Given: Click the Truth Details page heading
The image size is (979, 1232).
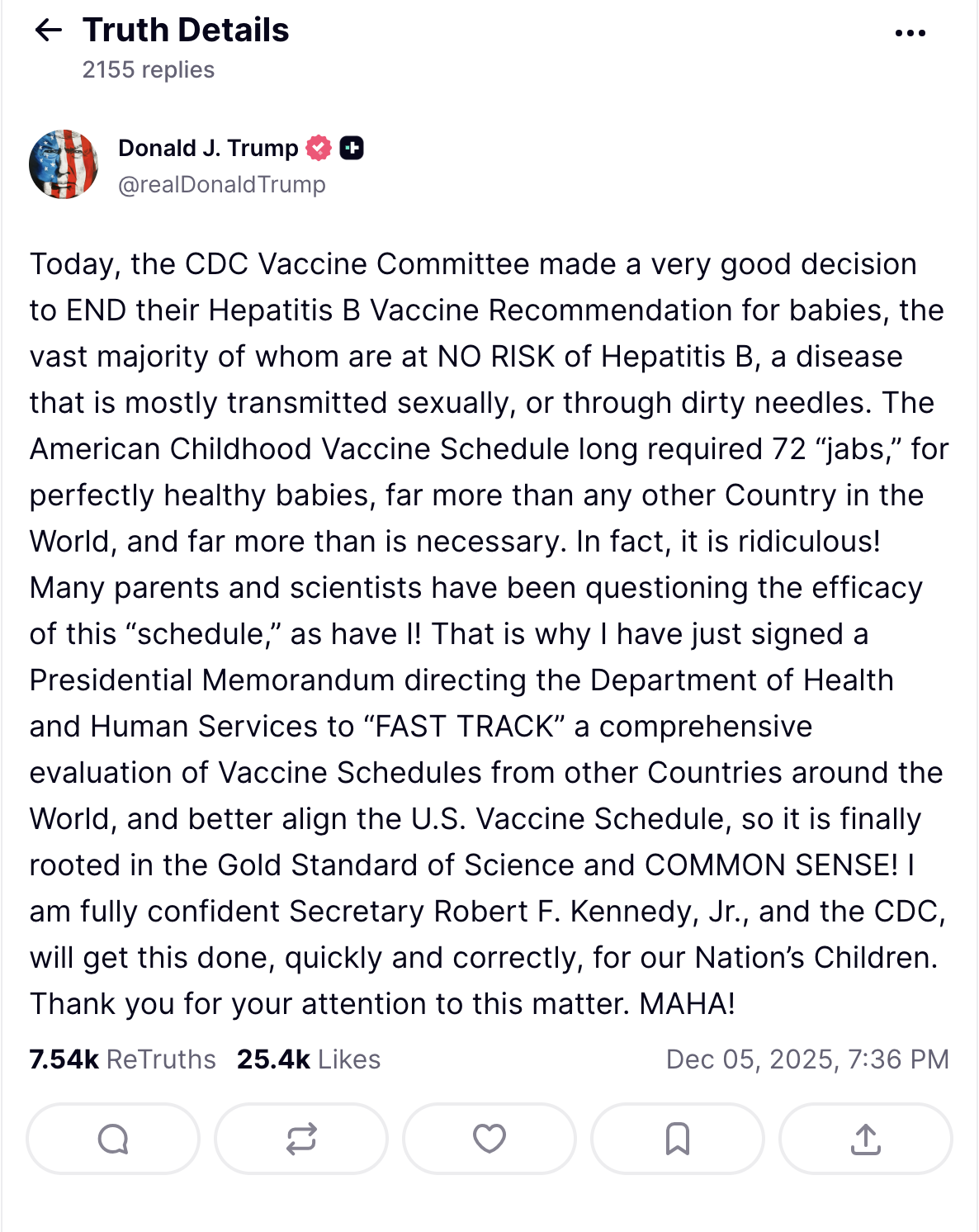Looking at the screenshot, I should [x=186, y=31].
